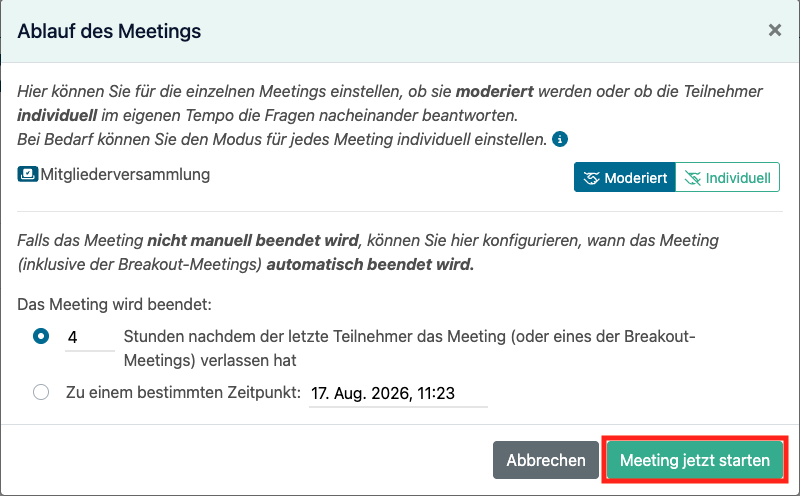Click the 'Stunden nachdem der letzte Teilnehmer' label
The width and height of the screenshot is (800, 496).
[410, 349]
